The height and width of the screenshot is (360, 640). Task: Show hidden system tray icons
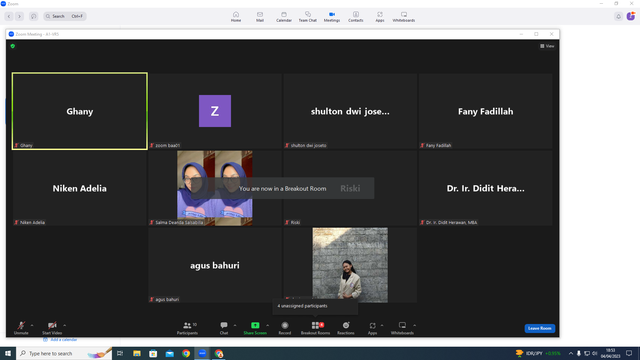point(571,353)
